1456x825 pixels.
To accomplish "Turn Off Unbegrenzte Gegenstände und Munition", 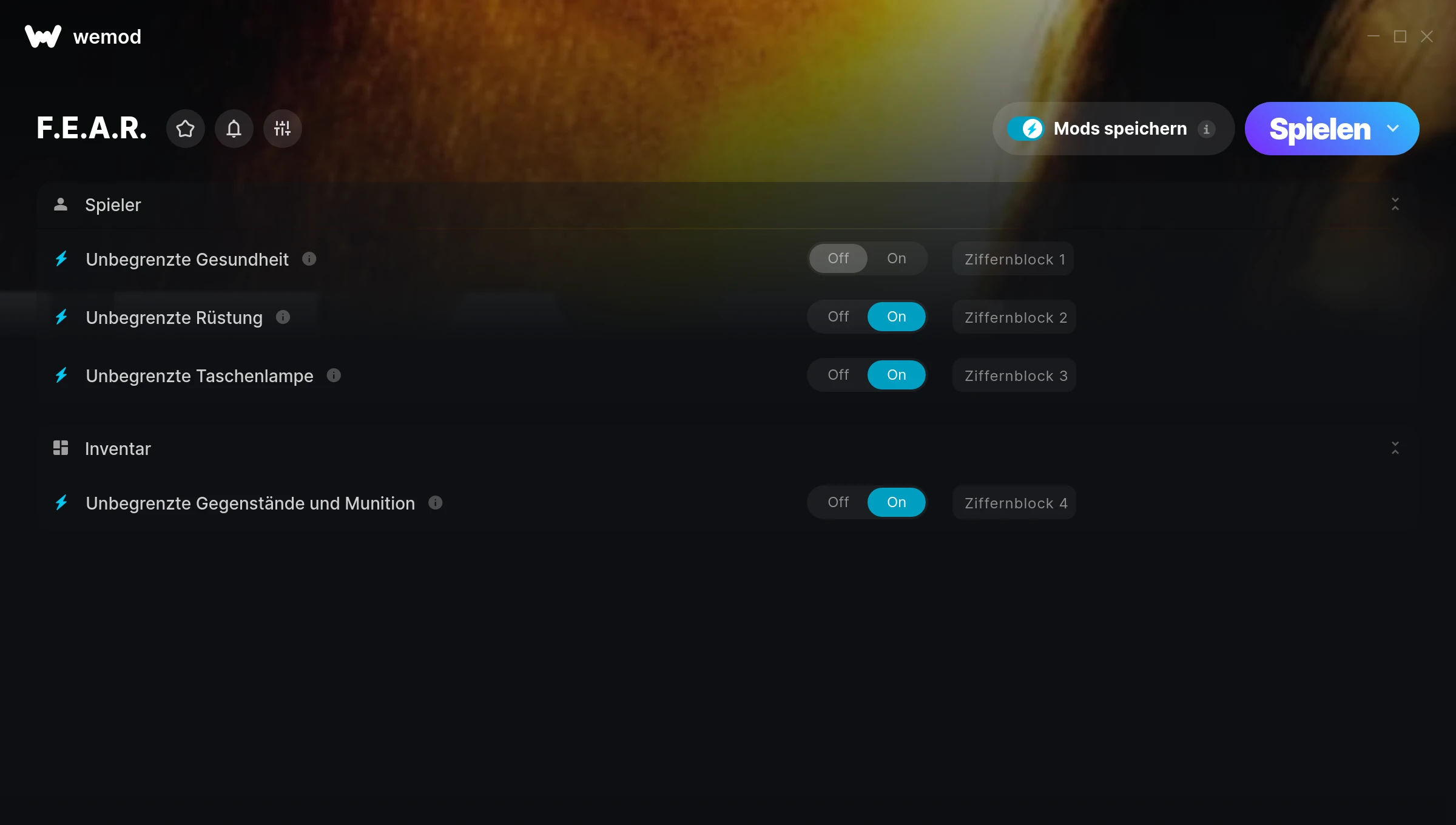I will pos(838,502).
